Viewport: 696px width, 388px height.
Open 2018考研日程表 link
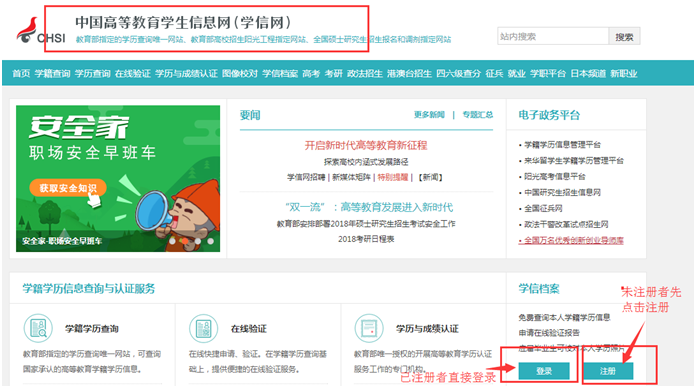(366, 239)
